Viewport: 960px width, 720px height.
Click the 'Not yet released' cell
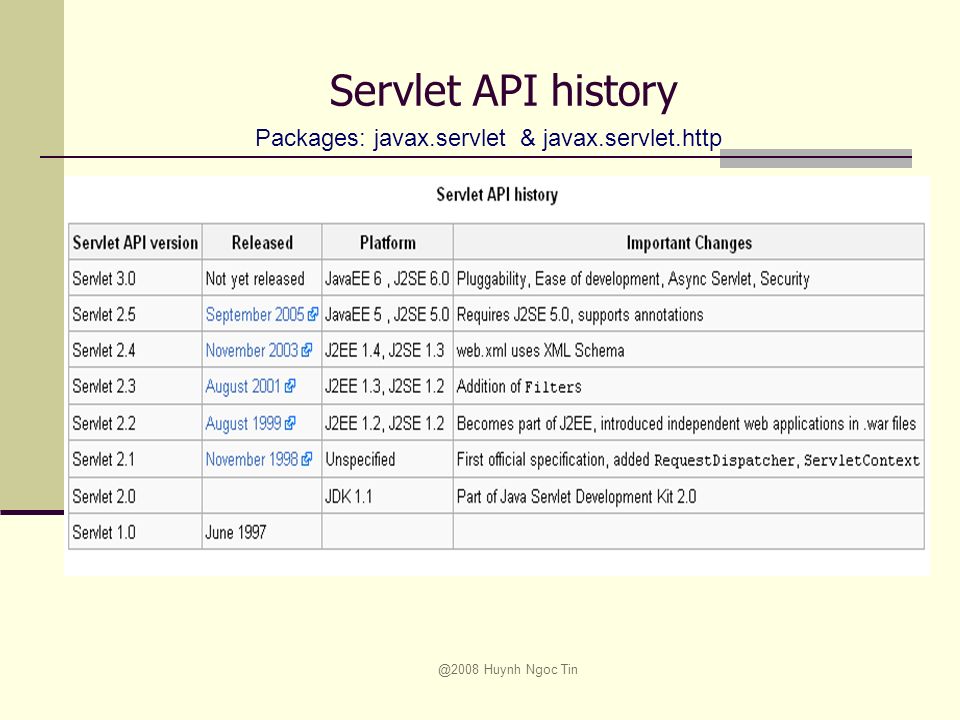click(x=262, y=279)
